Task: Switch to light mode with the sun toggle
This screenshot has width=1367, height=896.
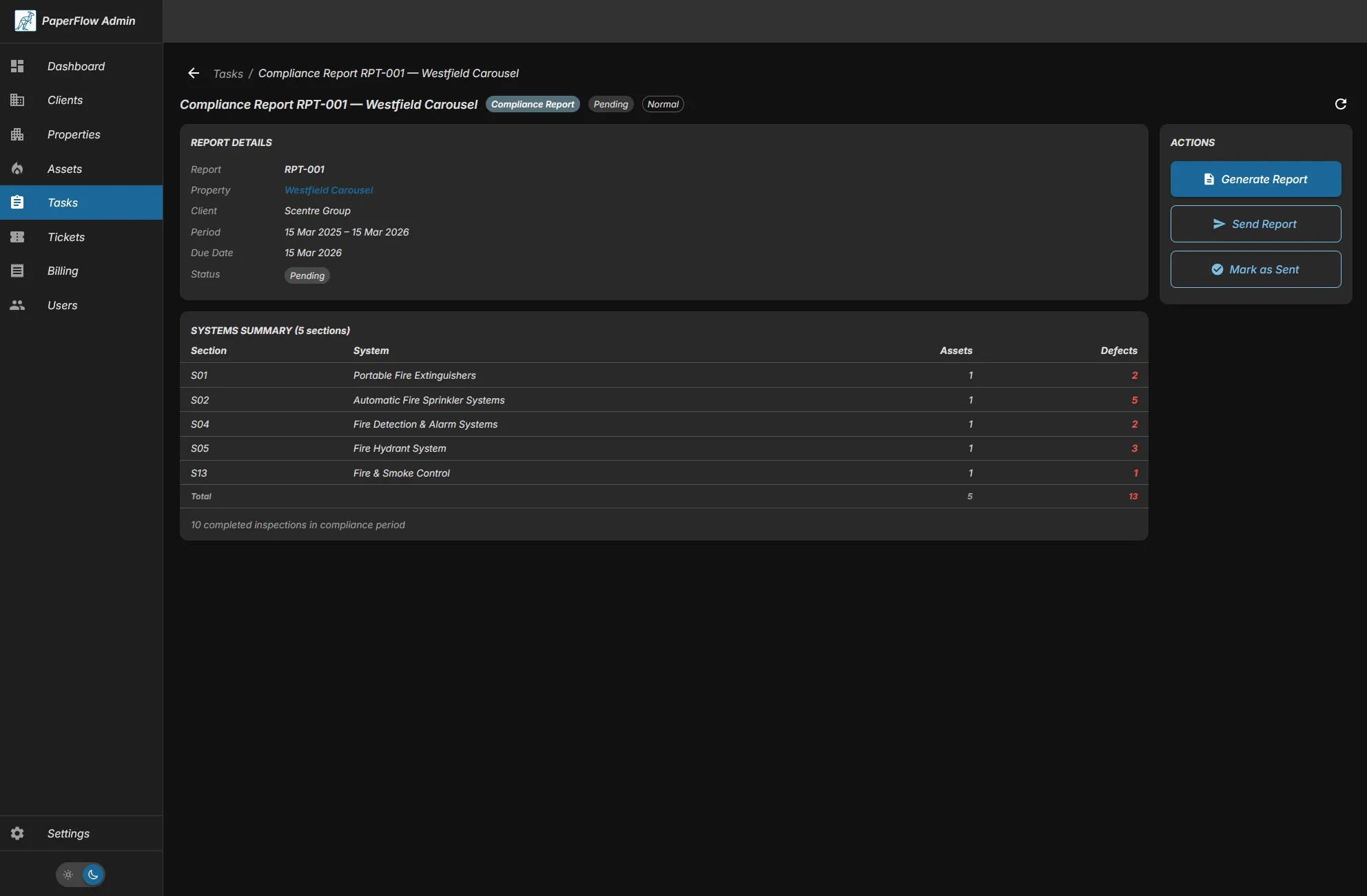Action: (68, 875)
